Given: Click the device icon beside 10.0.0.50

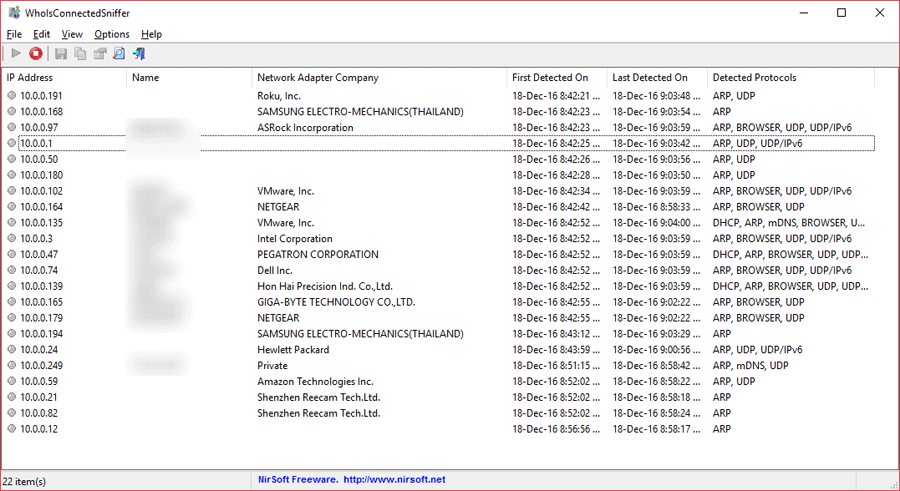Looking at the screenshot, I should click(x=11, y=159).
